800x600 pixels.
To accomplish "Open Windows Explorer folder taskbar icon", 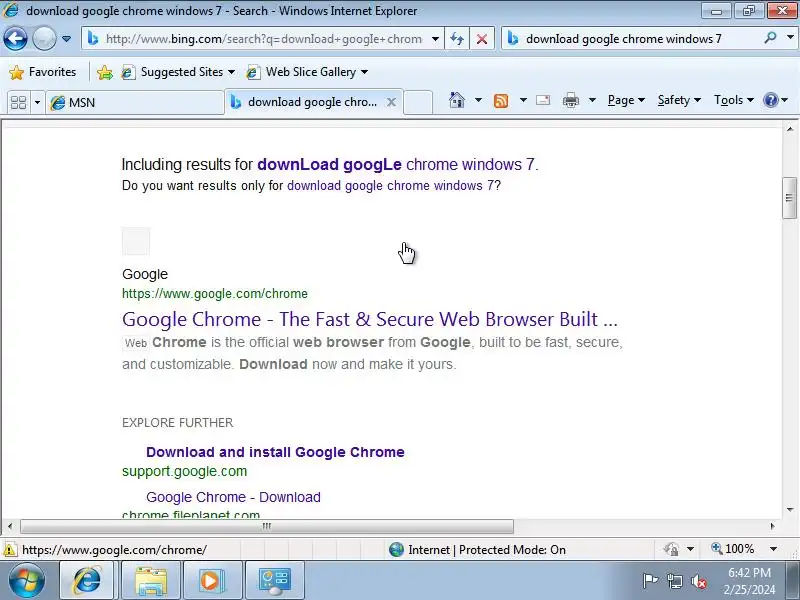I will [x=151, y=580].
